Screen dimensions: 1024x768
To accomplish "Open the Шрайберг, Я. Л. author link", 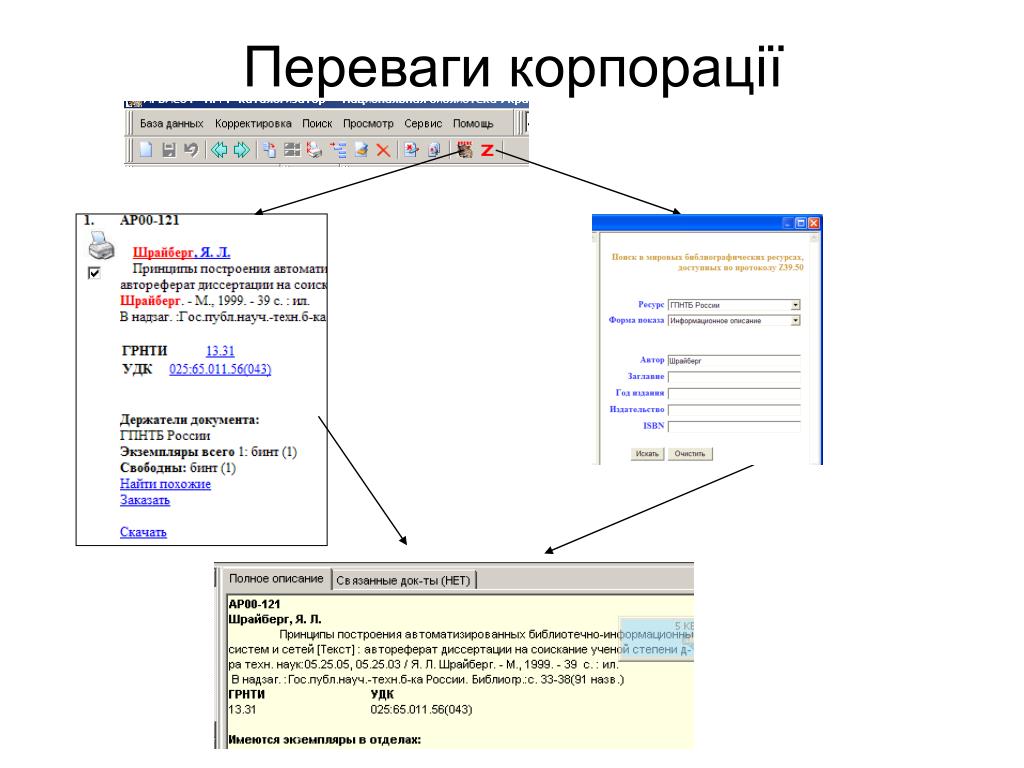I will tap(182, 253).
